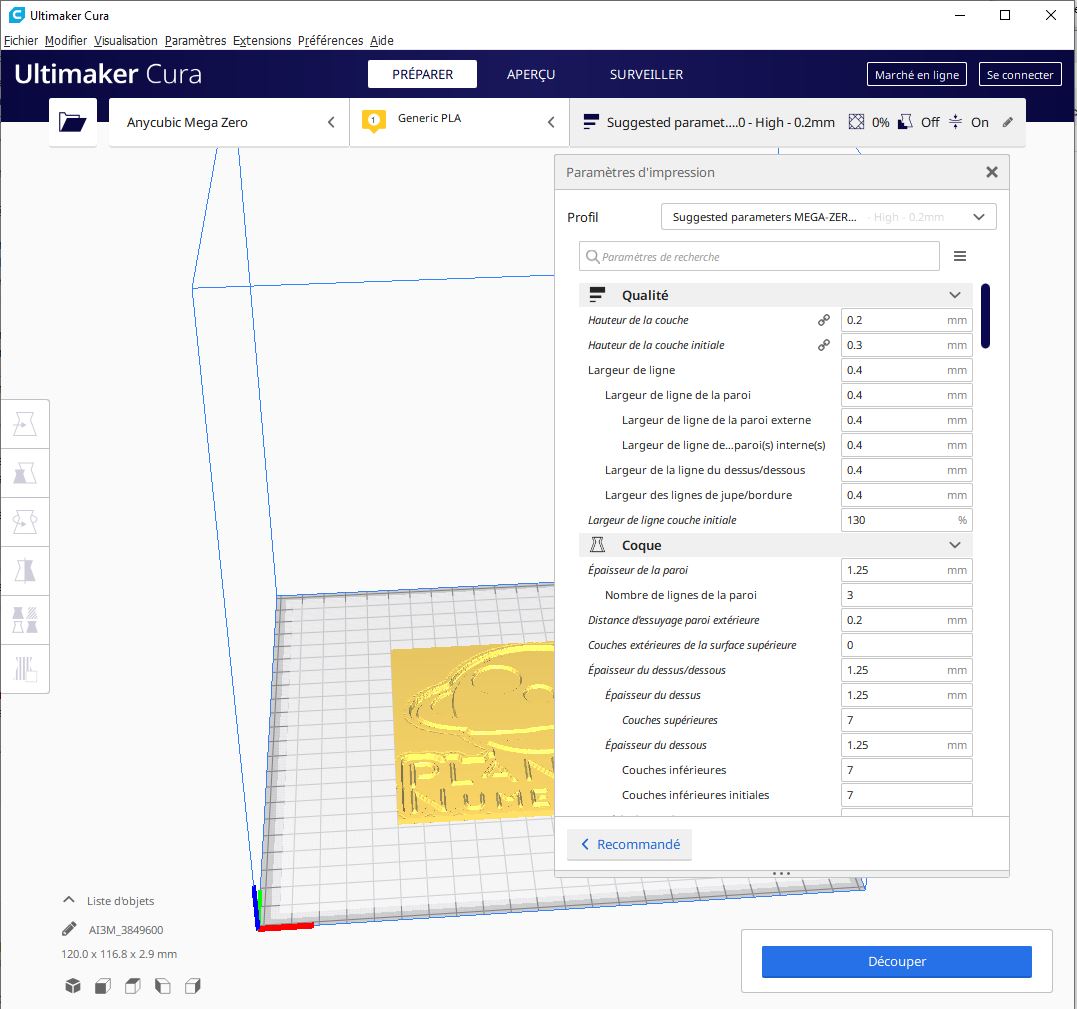Image resolution: width=1077 pixels, height=1009 pixels.
Task: Open the Extensions menu
Action: [x=262, y=41]
